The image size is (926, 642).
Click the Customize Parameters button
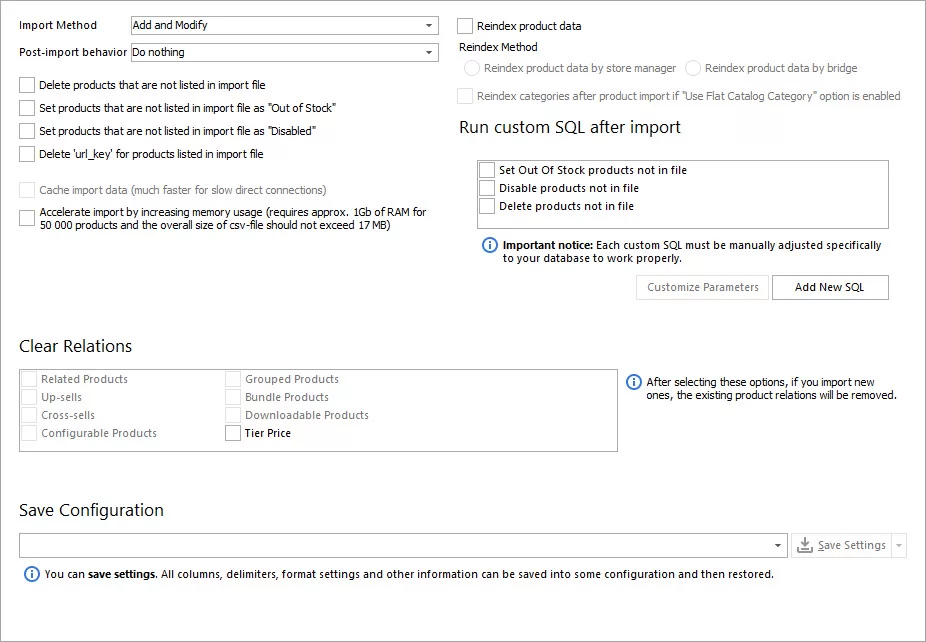pos(702,287)
